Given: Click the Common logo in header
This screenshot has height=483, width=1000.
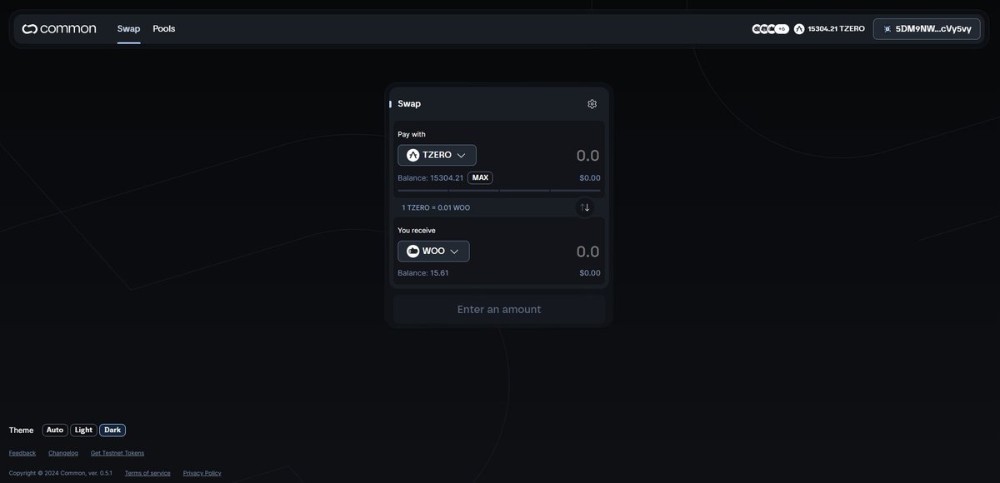Looking at the screenshot, I should pos(59,29).
